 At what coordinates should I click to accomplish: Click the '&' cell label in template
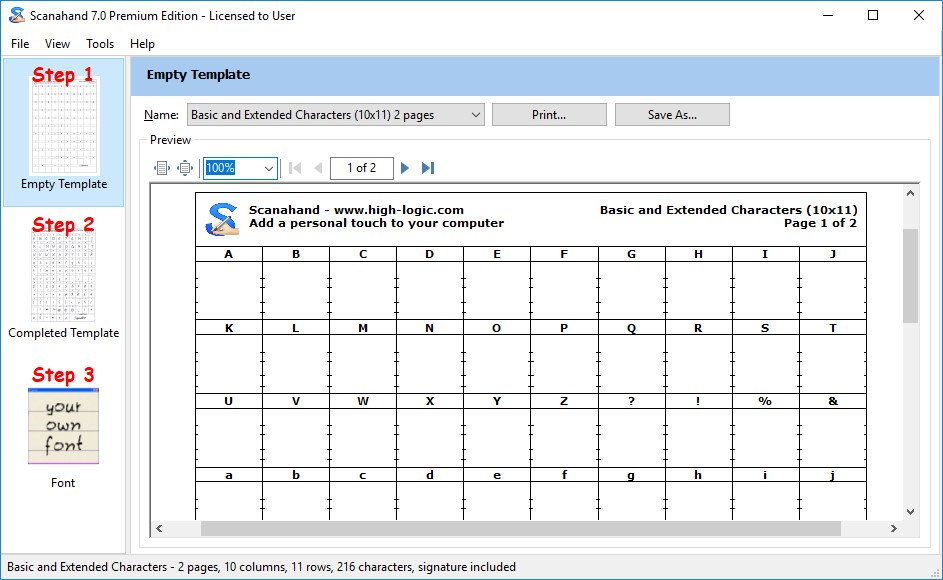point(833,401)
